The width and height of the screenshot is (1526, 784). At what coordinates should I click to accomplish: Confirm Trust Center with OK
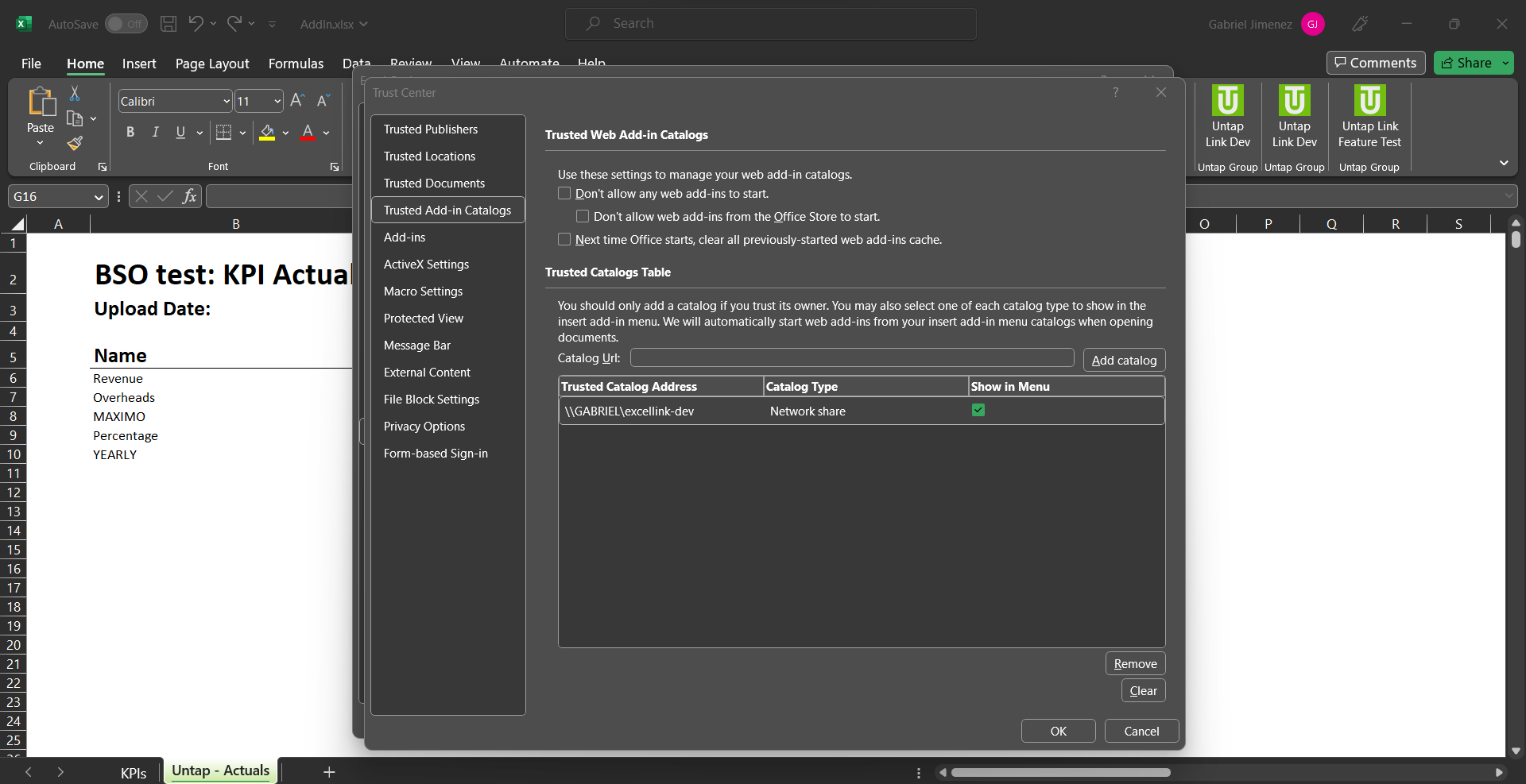coord(1058,731)
